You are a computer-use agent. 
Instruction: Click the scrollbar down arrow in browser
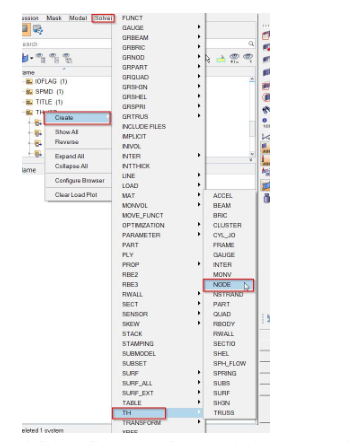(x=252, y=154)
